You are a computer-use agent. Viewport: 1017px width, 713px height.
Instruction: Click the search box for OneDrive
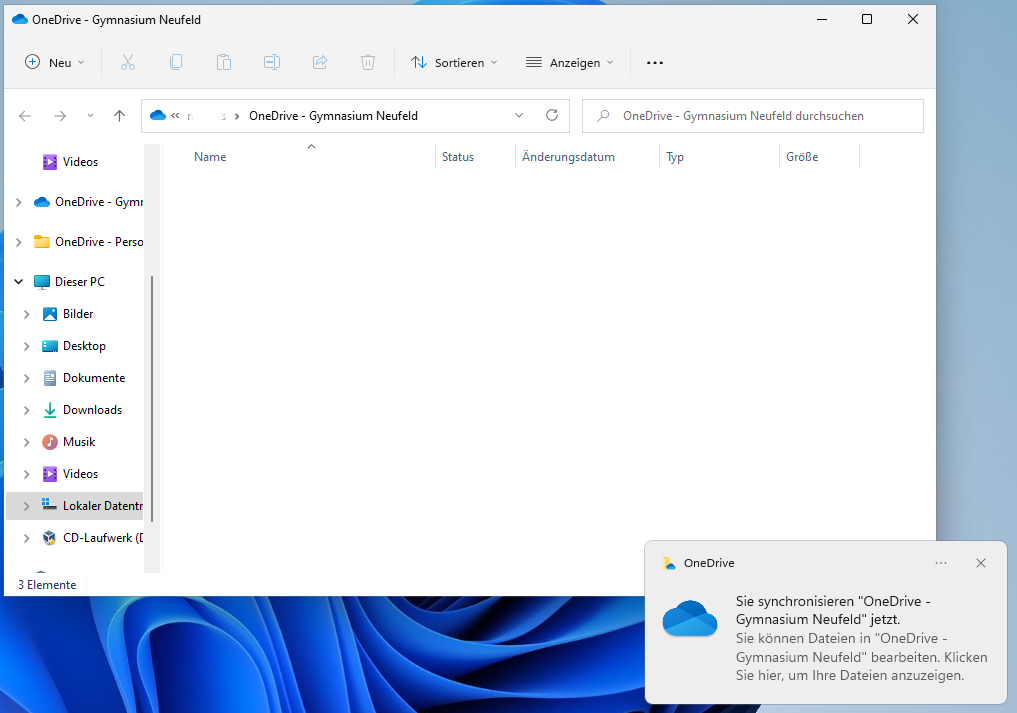753,116
